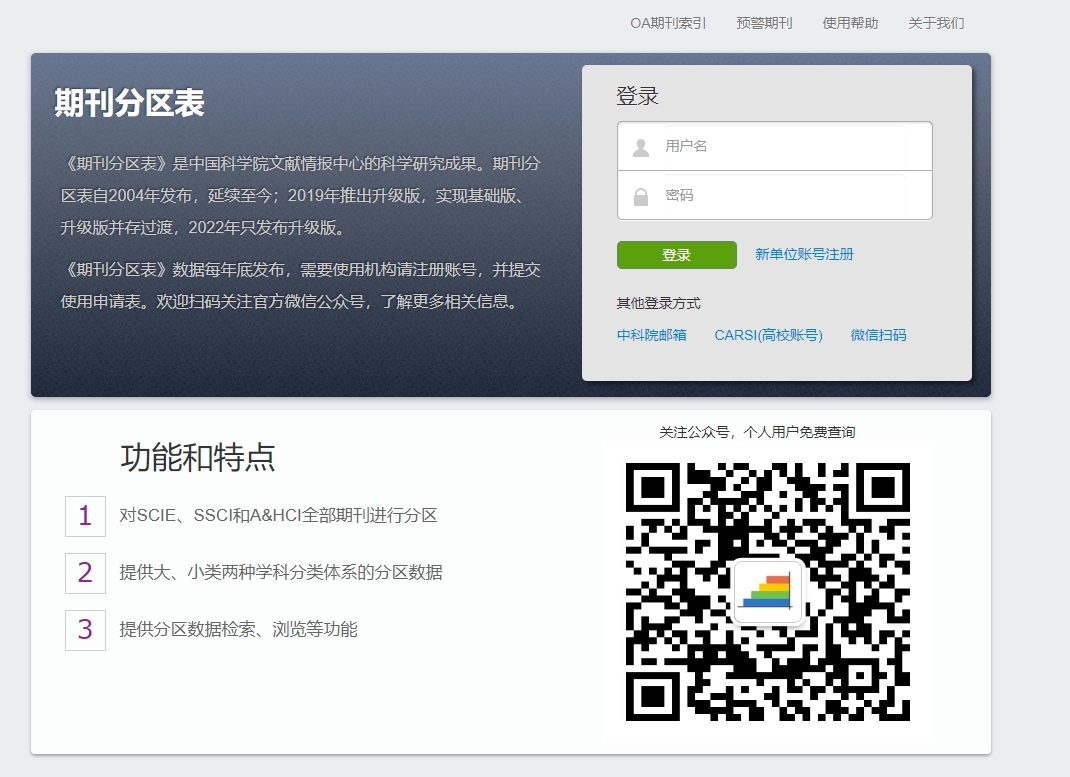This screenshot has height=777, width=1070.
Task: Click the padlock icon beside 密码
Action: coord(641,197)
